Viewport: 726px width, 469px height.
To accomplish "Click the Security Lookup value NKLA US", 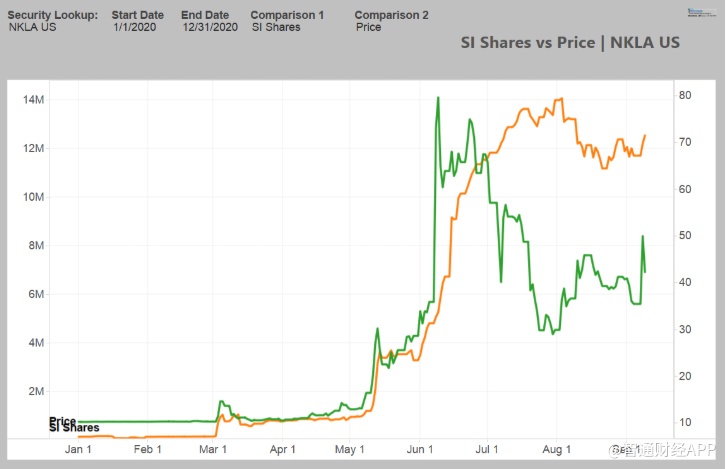I will pyautogui.click(x=32, y=27).
